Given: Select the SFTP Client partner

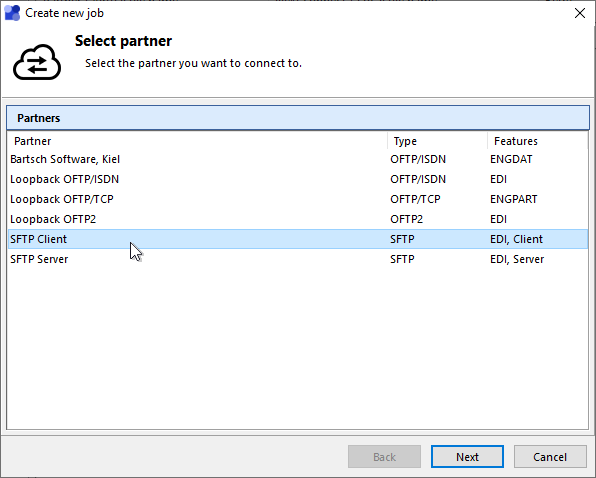Looking at the screenshot, I should pos(298,239).
